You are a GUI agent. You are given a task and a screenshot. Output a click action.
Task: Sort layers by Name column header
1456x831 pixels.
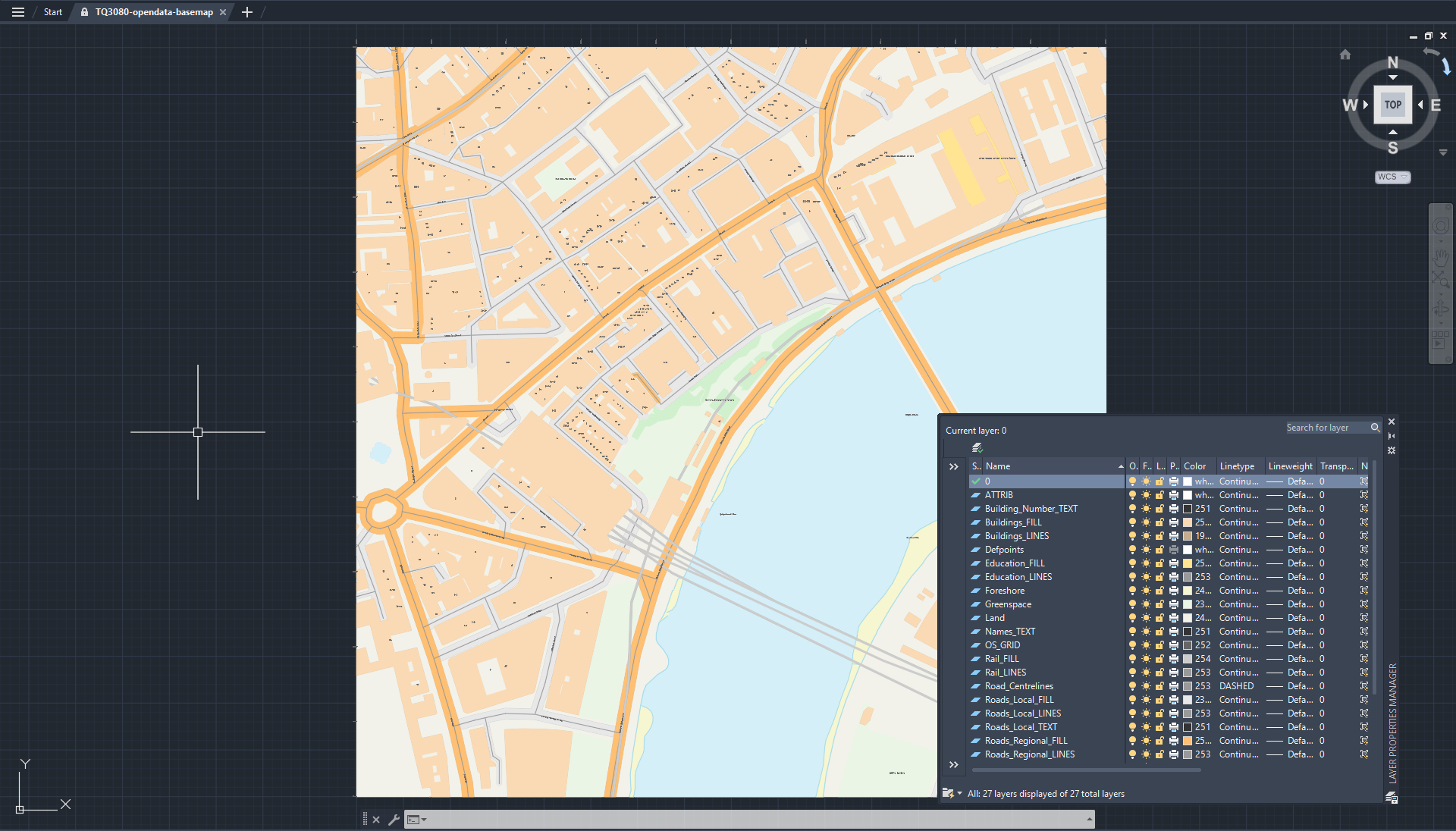coord(1054,466)
